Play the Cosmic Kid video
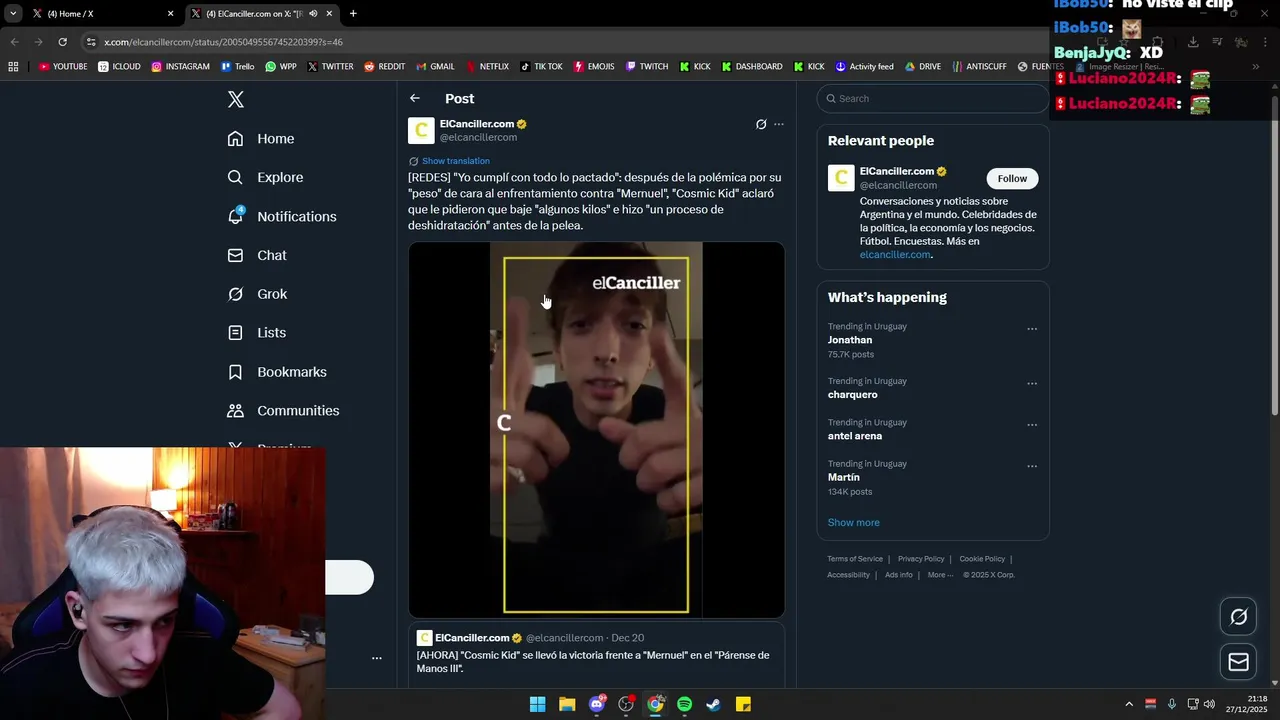The width and height of the screenshot is (1280, 720). coord(596,430)
